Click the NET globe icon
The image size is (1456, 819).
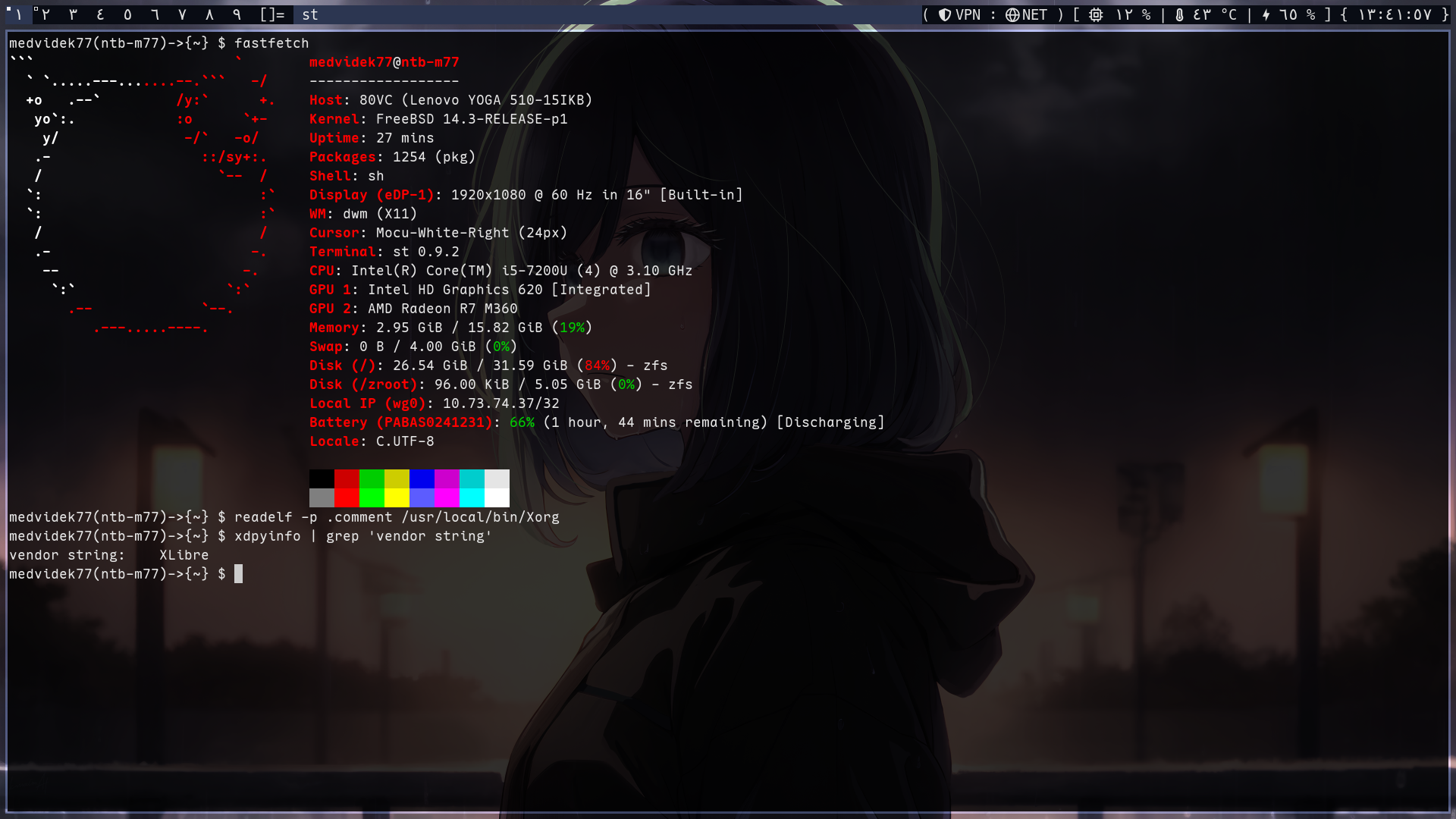tap(1012, 15)
